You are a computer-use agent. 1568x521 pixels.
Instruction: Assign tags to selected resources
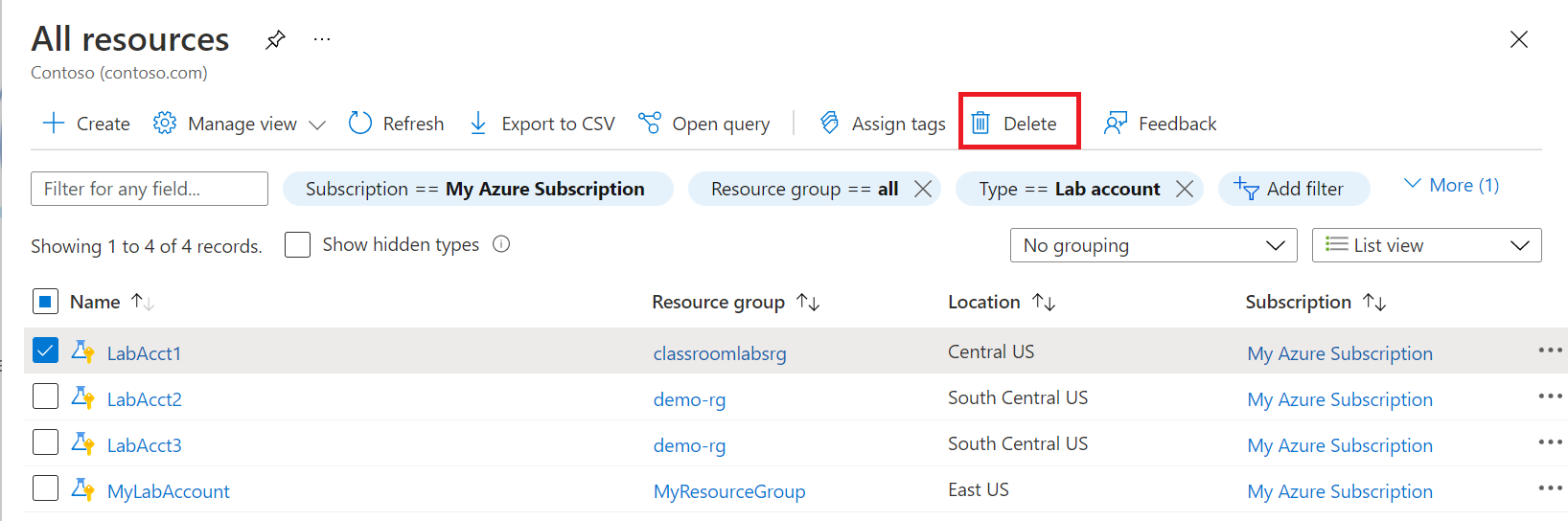click(883, 123)
